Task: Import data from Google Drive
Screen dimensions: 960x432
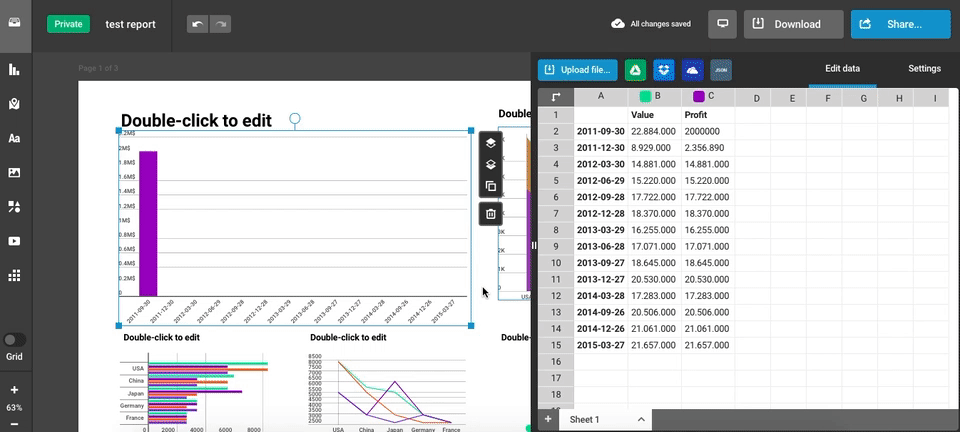Action: [634, 70]
